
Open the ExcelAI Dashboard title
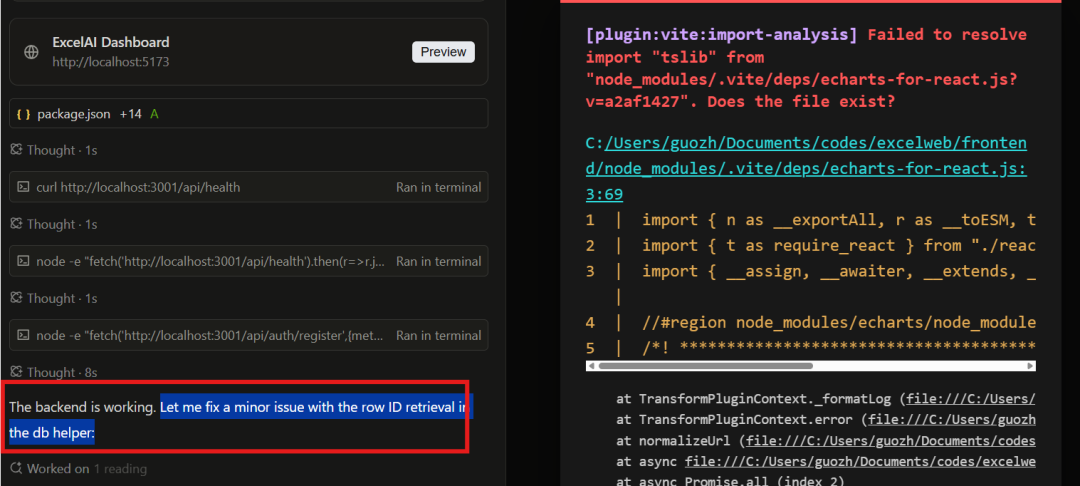(x=111, y=43)
